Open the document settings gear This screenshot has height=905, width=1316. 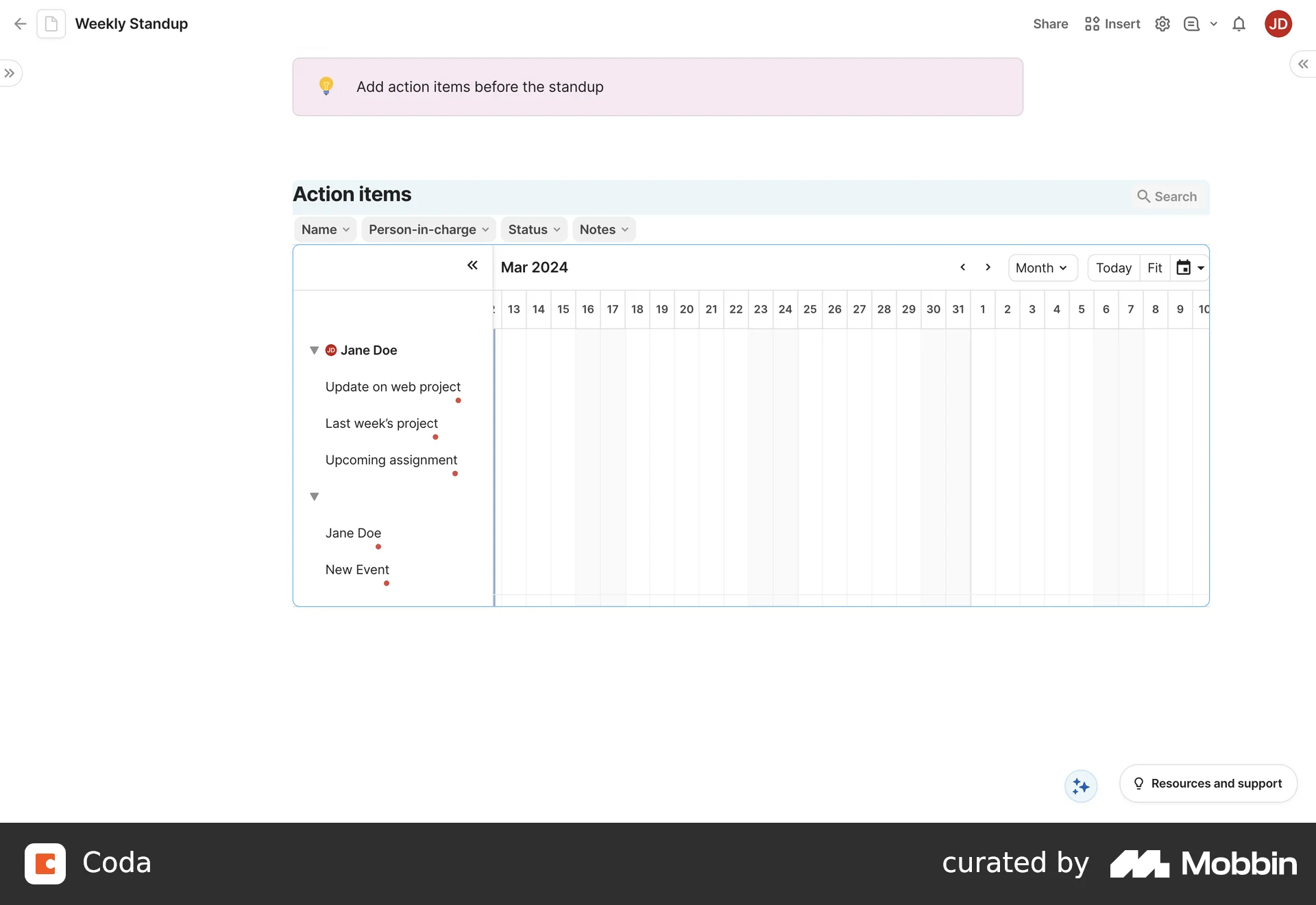1162,24
